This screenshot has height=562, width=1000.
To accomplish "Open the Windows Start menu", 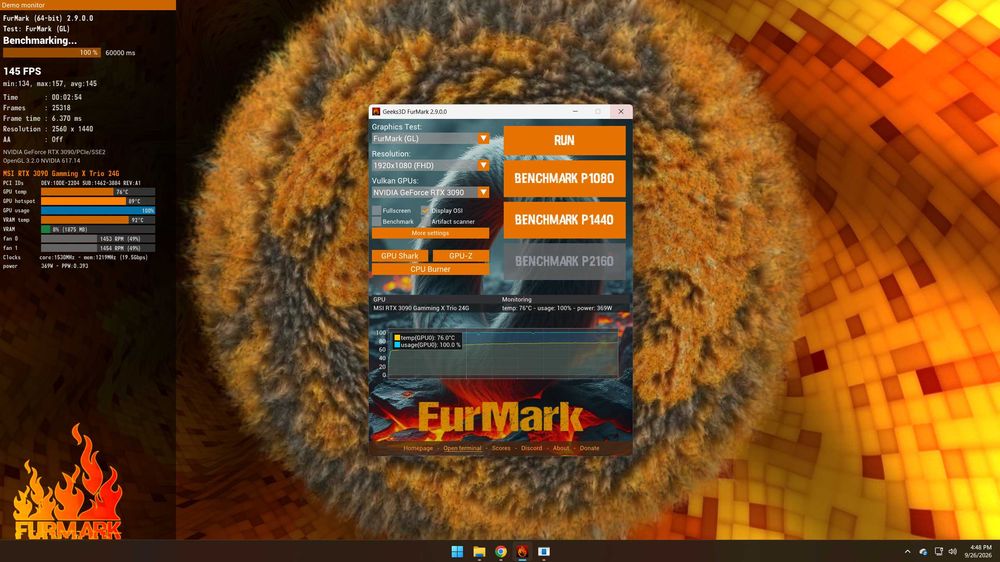I will (457, 552).
